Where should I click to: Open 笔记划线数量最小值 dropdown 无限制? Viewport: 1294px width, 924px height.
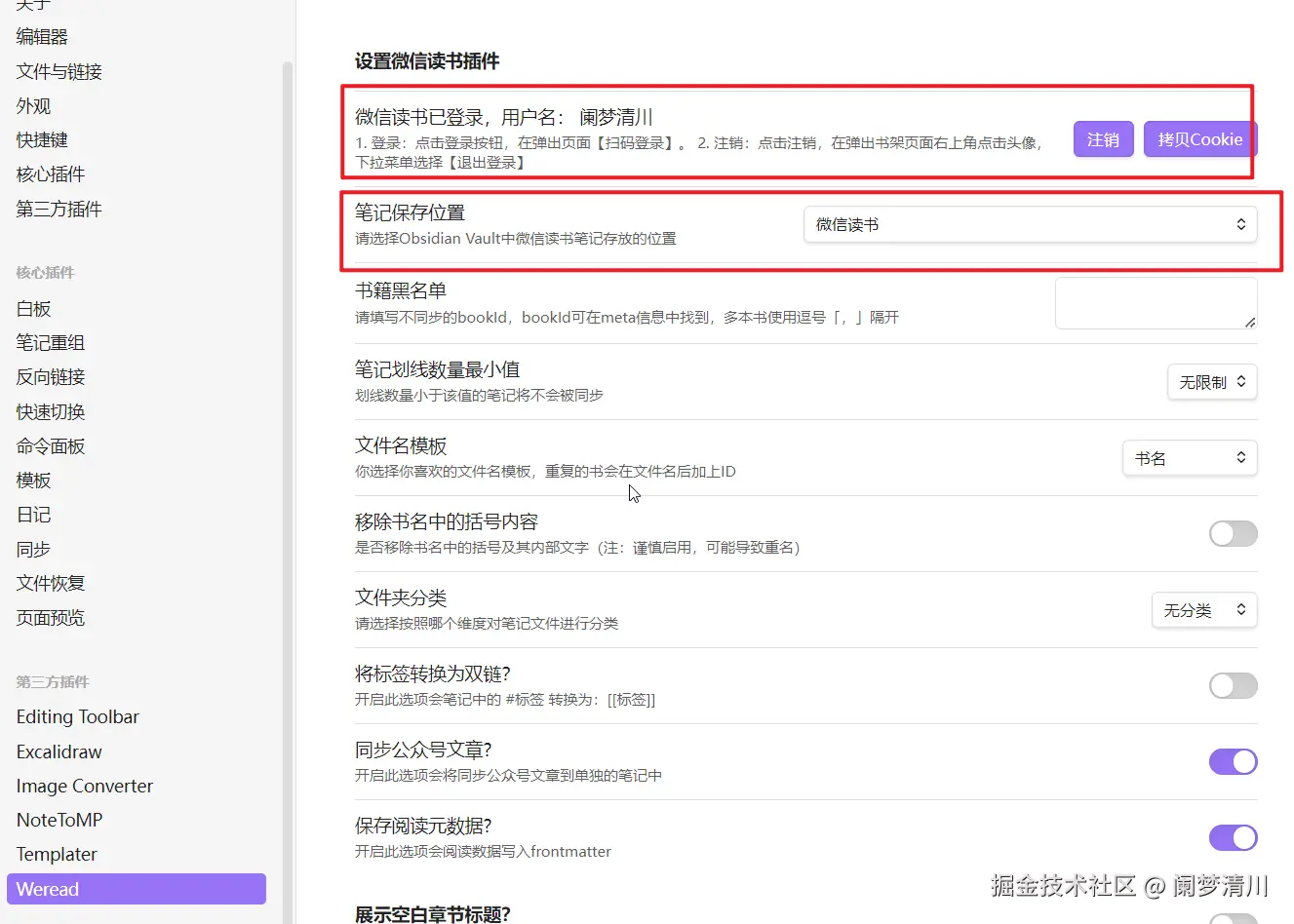click(x=1212, y=382)
